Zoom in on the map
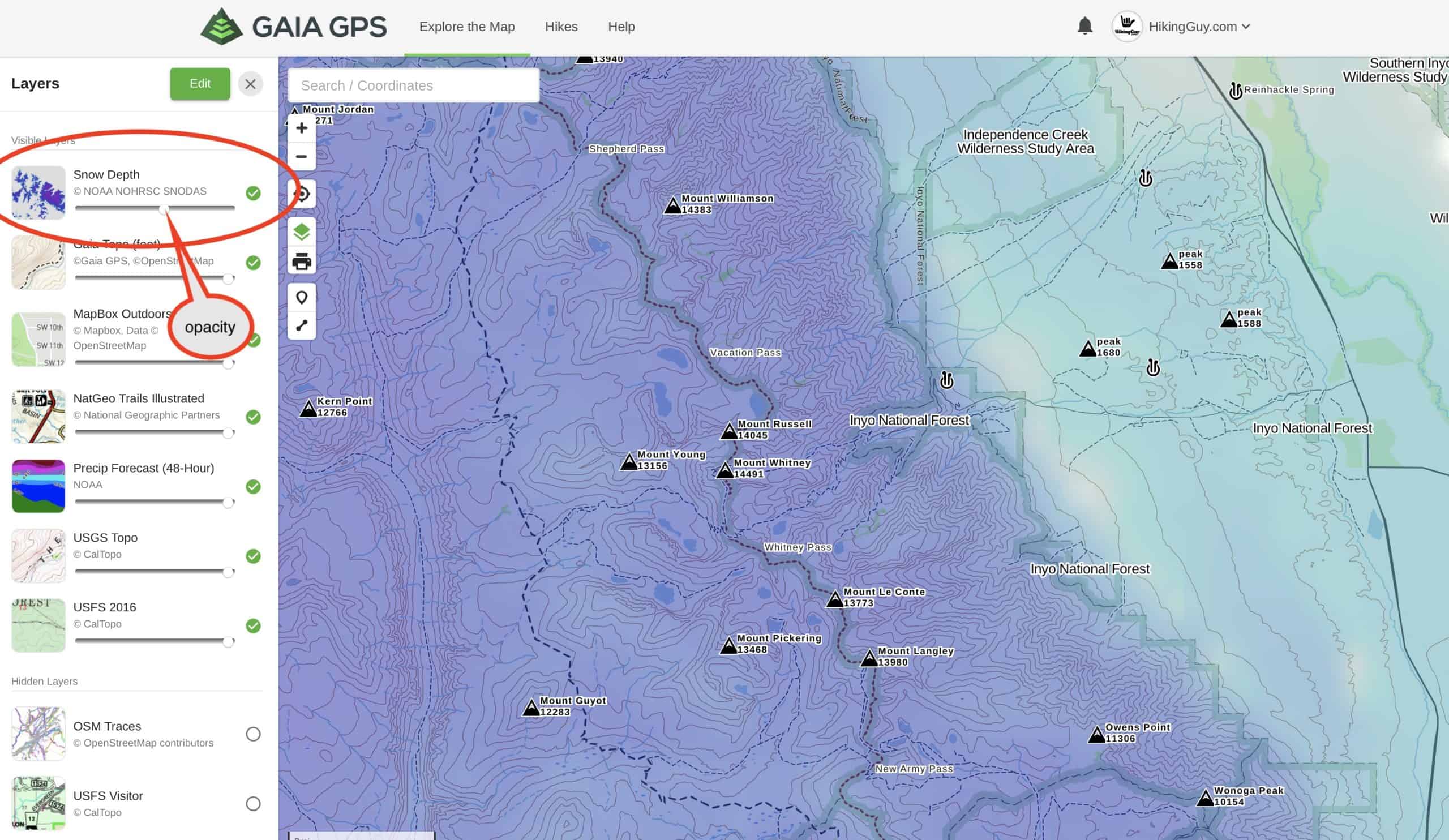 click(x=301, y=127)
